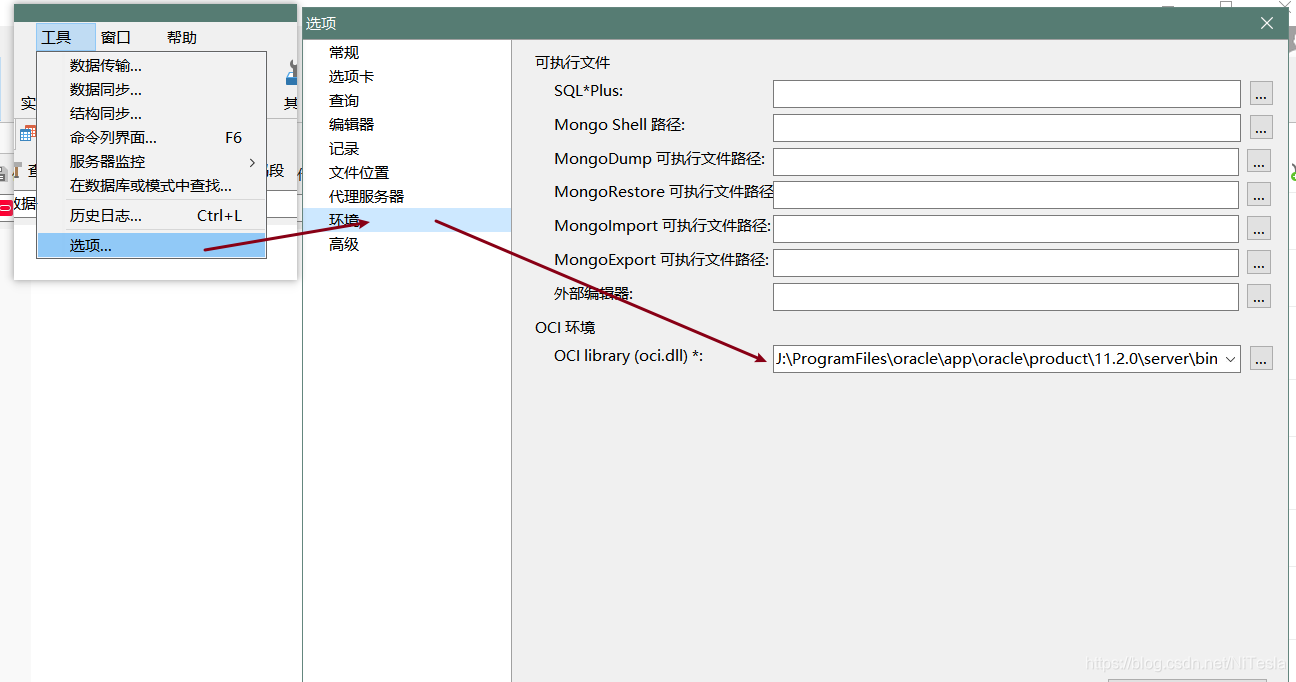
Task: Click the MongoImport executable path field
Action: click(1005, 229)
